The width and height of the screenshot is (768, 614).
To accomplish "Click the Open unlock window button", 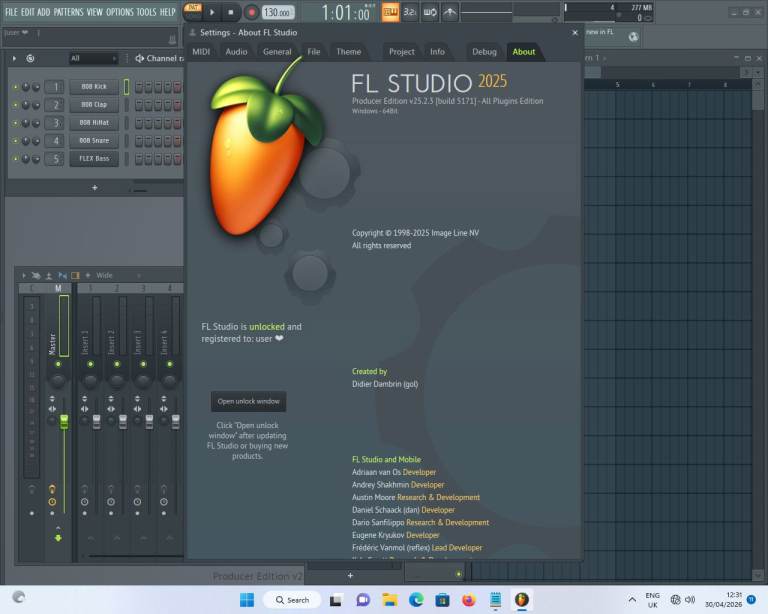I will [x=248, y=401].
